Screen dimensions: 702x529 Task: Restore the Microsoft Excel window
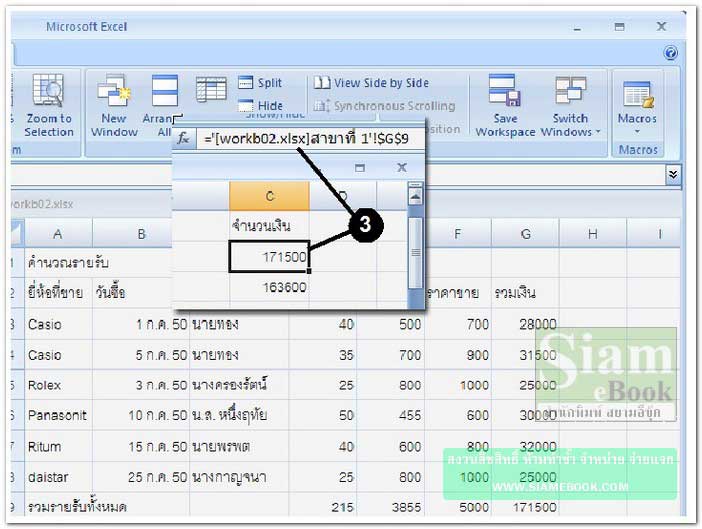click(620, 27)
